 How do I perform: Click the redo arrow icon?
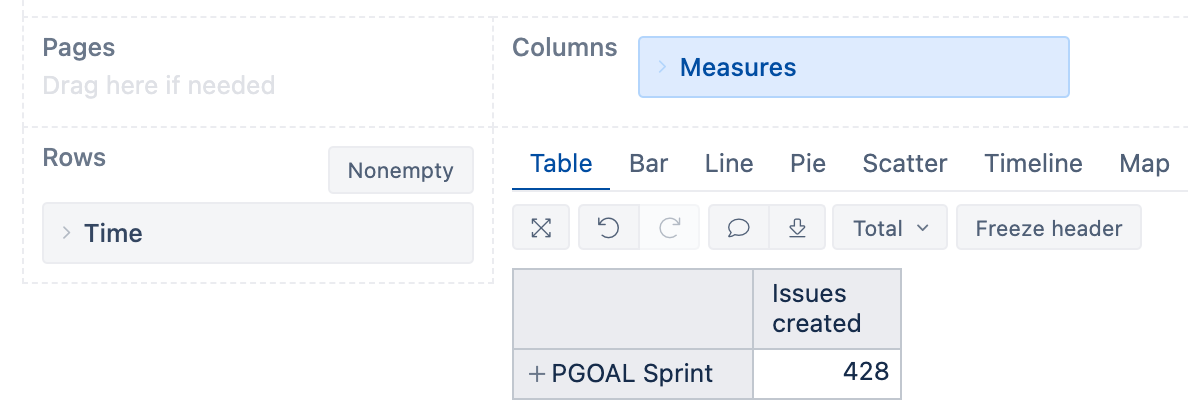point(669,228)
